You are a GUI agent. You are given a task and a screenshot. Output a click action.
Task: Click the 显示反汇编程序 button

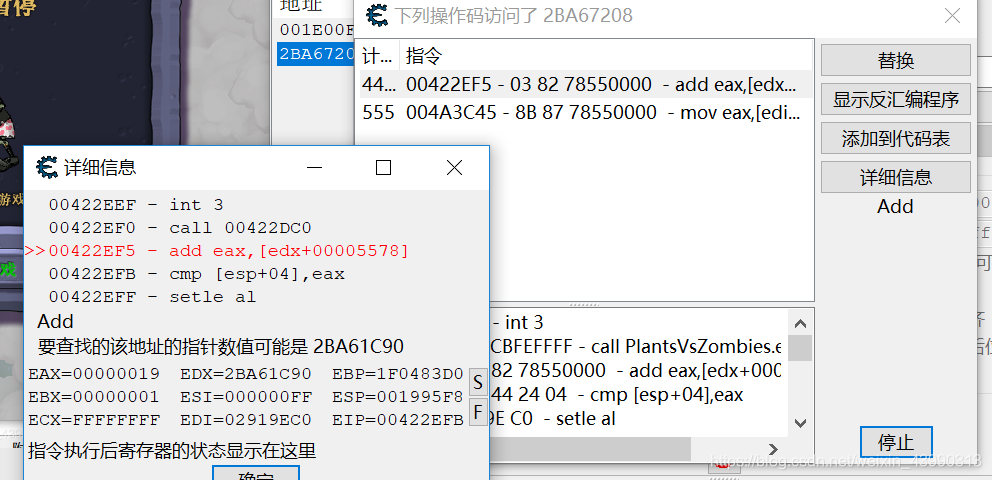coord(895,99)
